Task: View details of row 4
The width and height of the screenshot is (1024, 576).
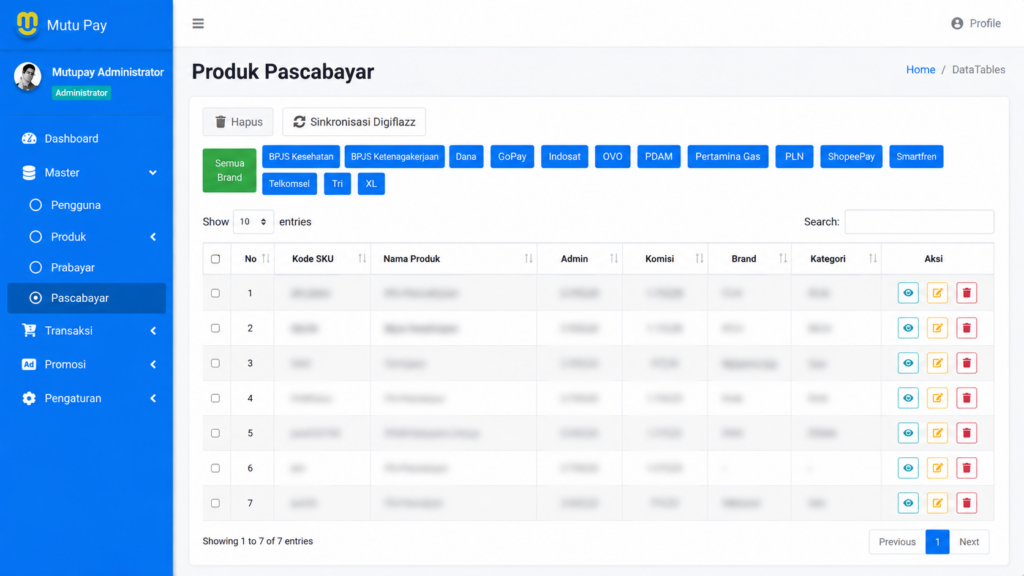Action: (x=908, y=398)
